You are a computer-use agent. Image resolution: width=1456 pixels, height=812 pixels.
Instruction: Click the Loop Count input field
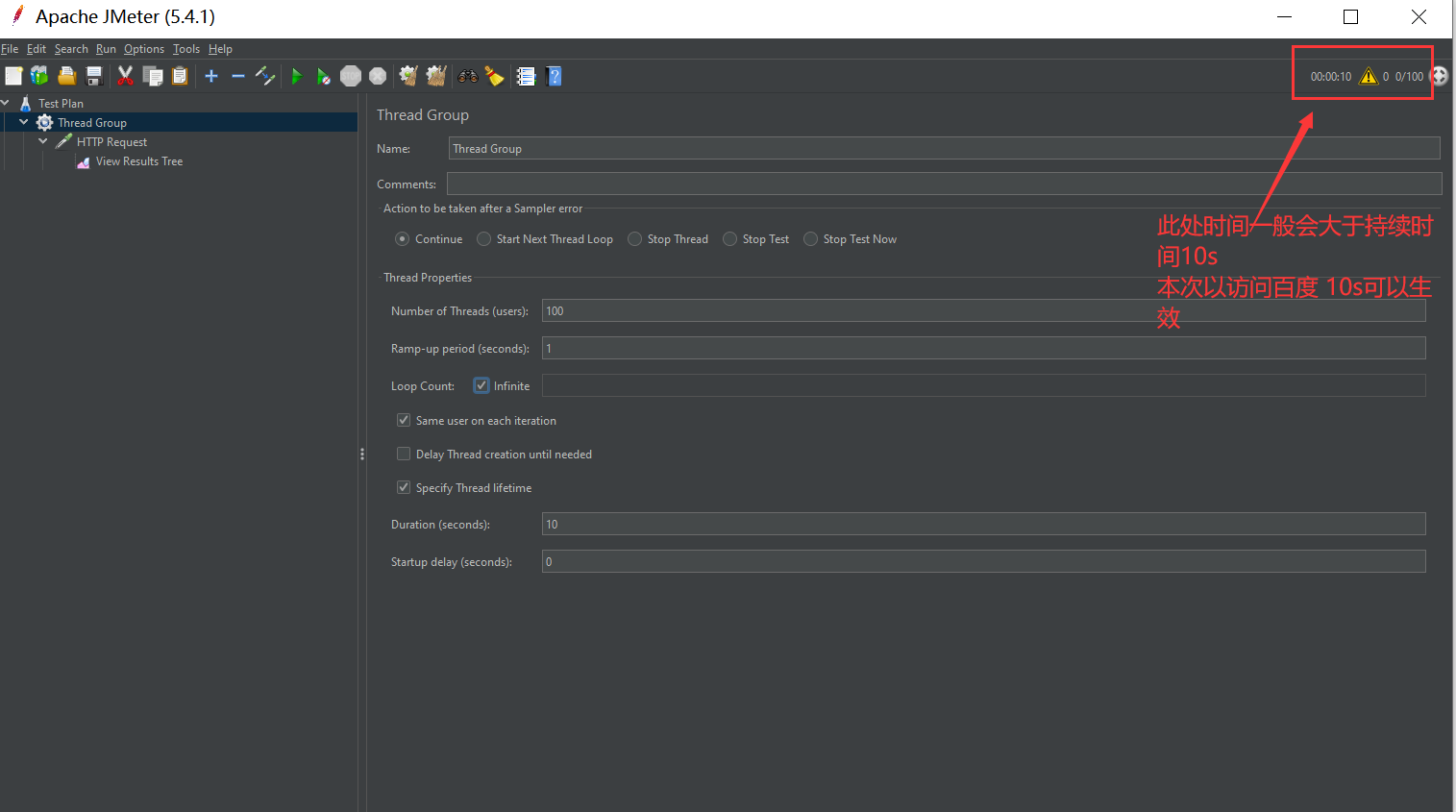coord(983,385)
